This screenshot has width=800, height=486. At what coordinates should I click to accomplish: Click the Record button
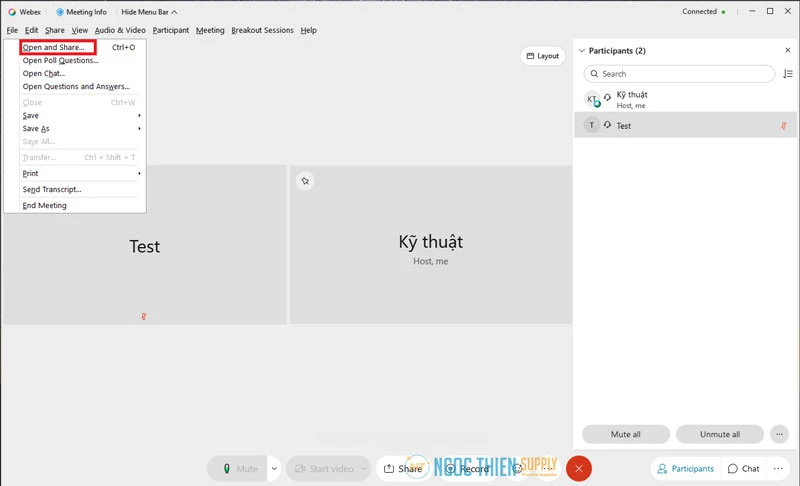(x=467, y=469)
